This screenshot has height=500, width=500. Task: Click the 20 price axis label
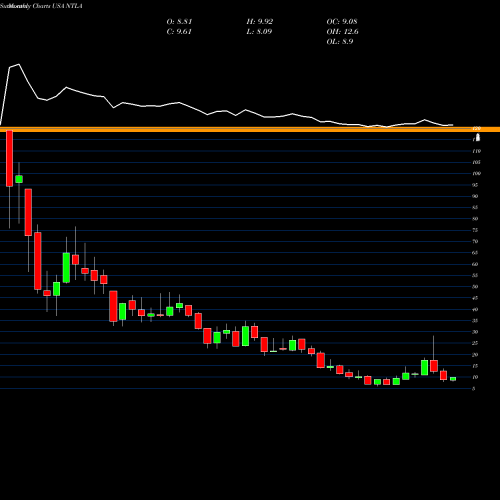(x=475, y=355)
